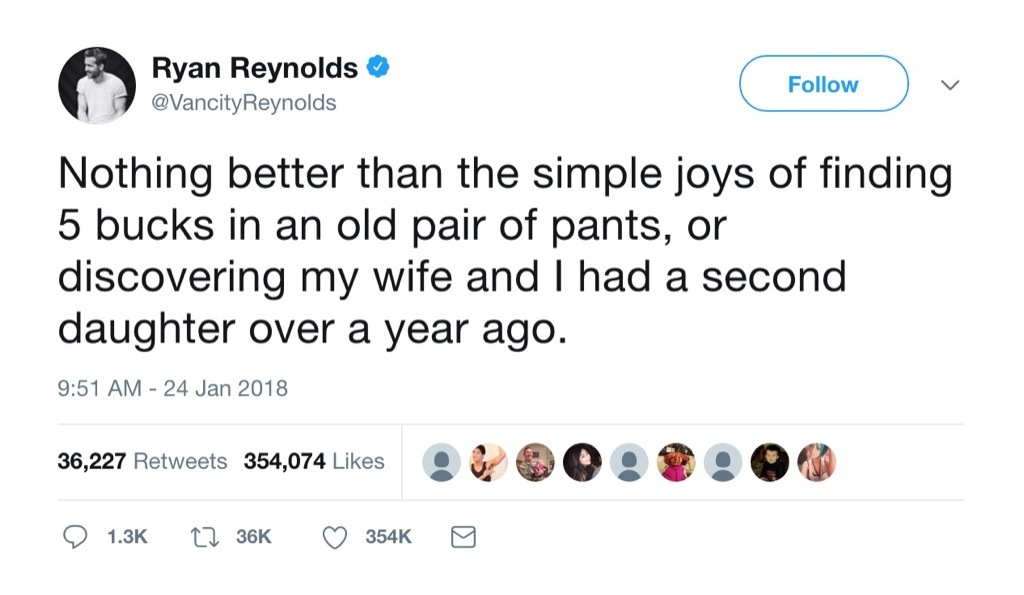Click Ryan Reynolds profile picture

click(96, 84)
